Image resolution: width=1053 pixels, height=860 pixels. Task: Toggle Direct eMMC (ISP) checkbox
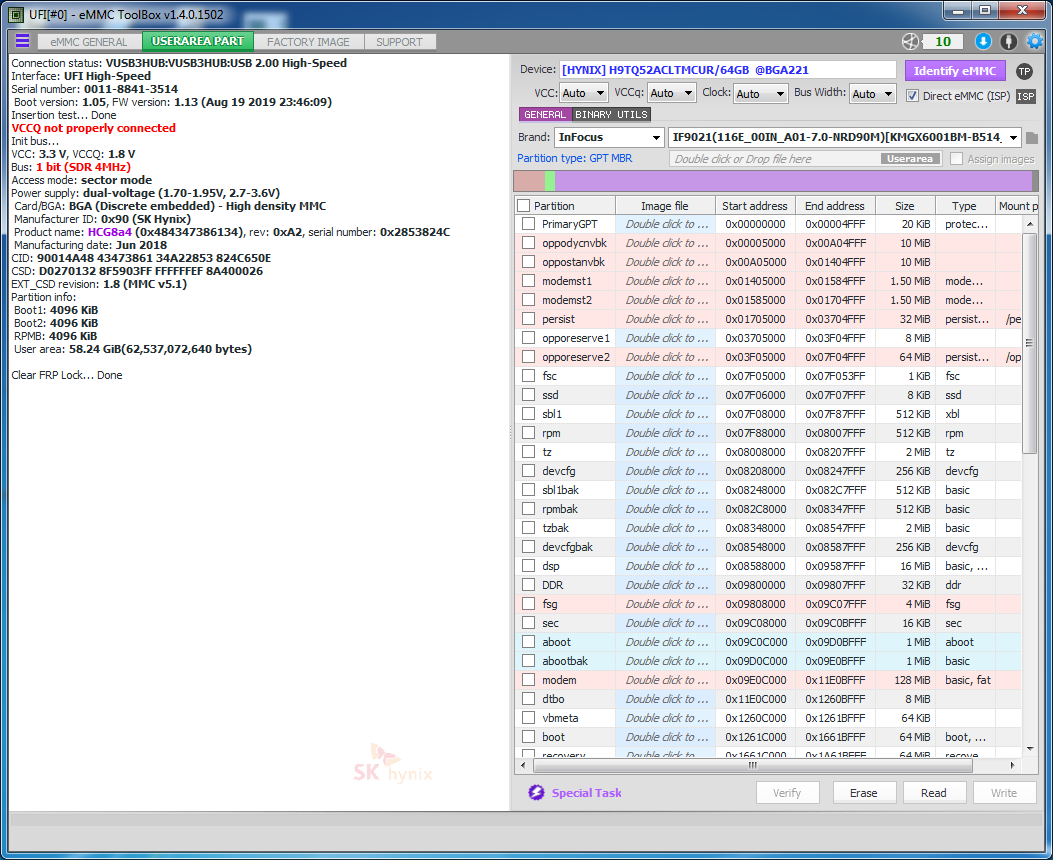point(912,96)
